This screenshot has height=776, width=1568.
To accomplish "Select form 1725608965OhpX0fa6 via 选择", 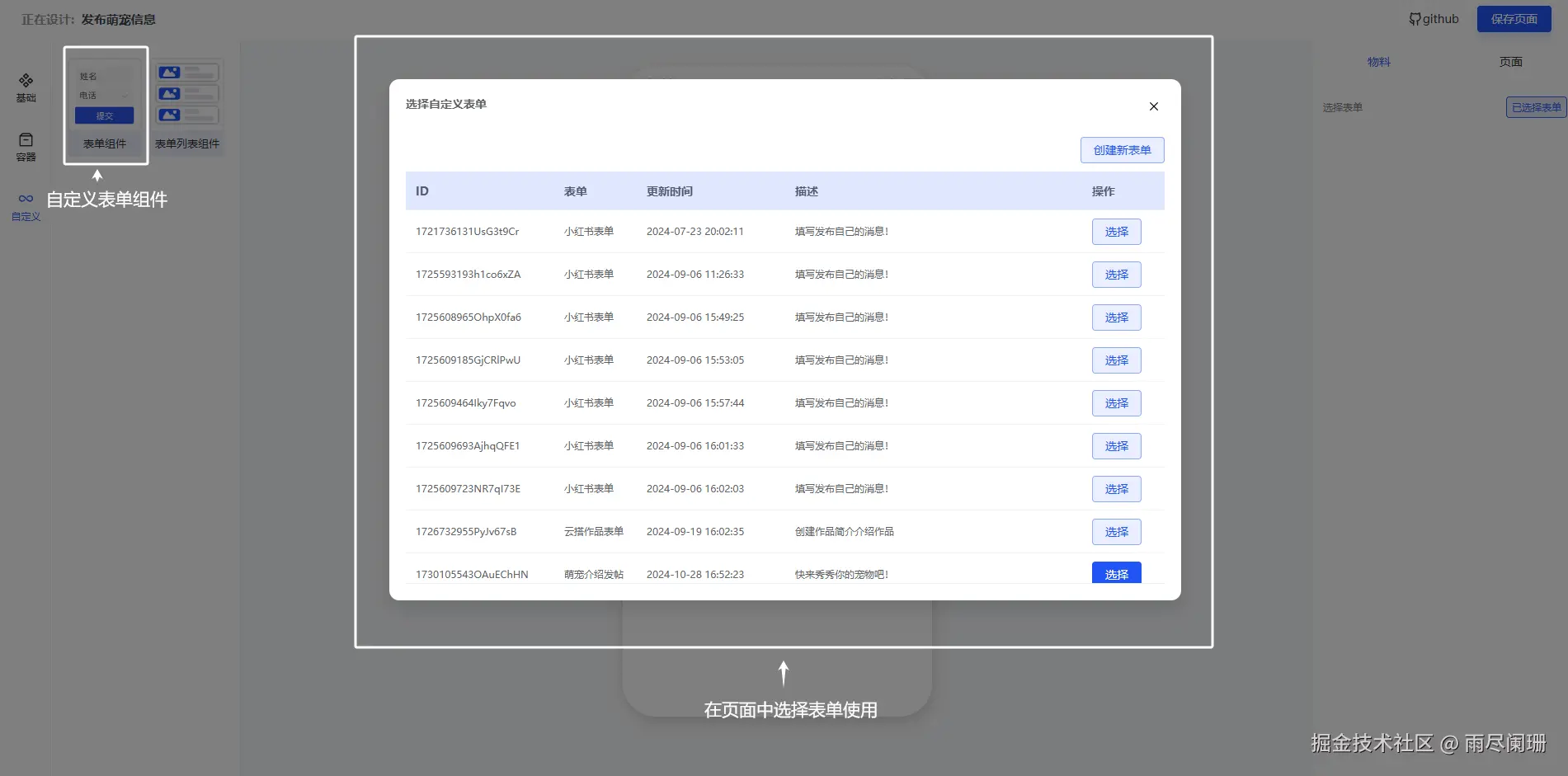I will 1116,317.
